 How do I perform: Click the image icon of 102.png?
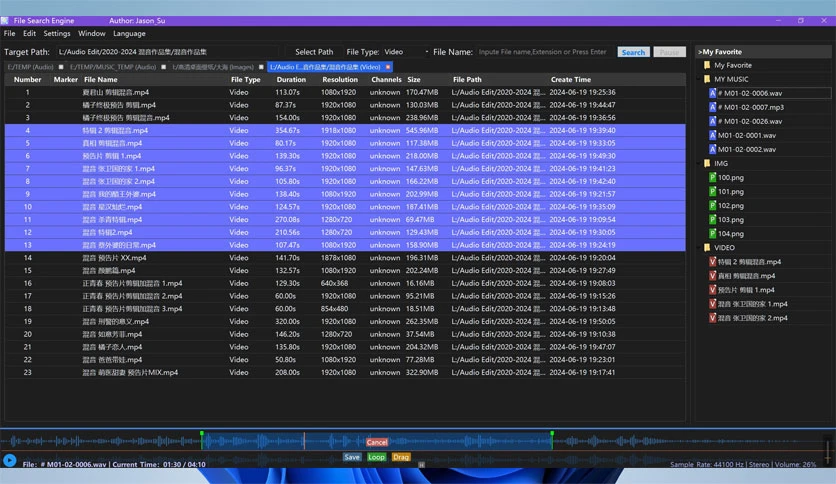click(712, 205)
